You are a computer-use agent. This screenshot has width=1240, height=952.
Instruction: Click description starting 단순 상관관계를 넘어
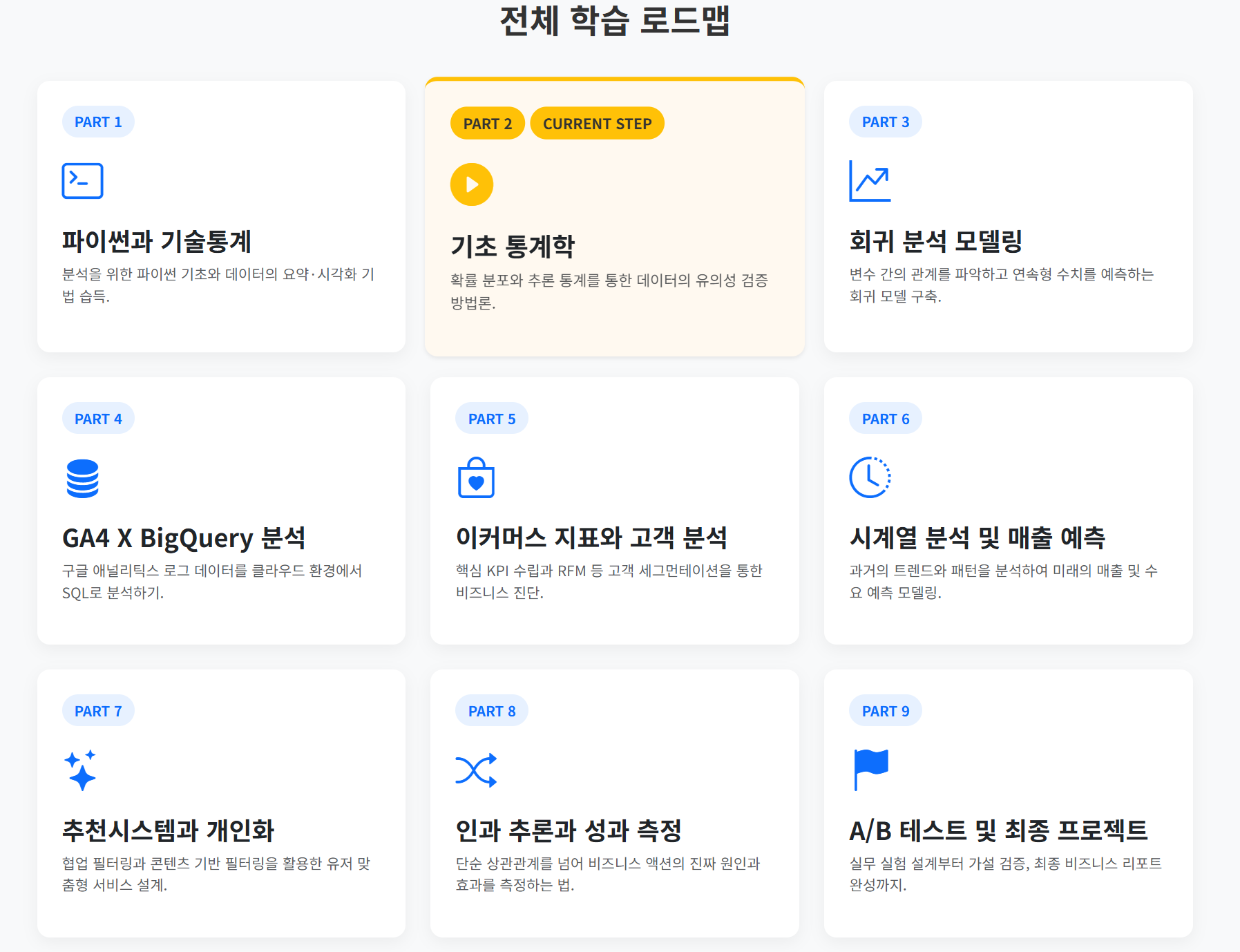point(608,874)
